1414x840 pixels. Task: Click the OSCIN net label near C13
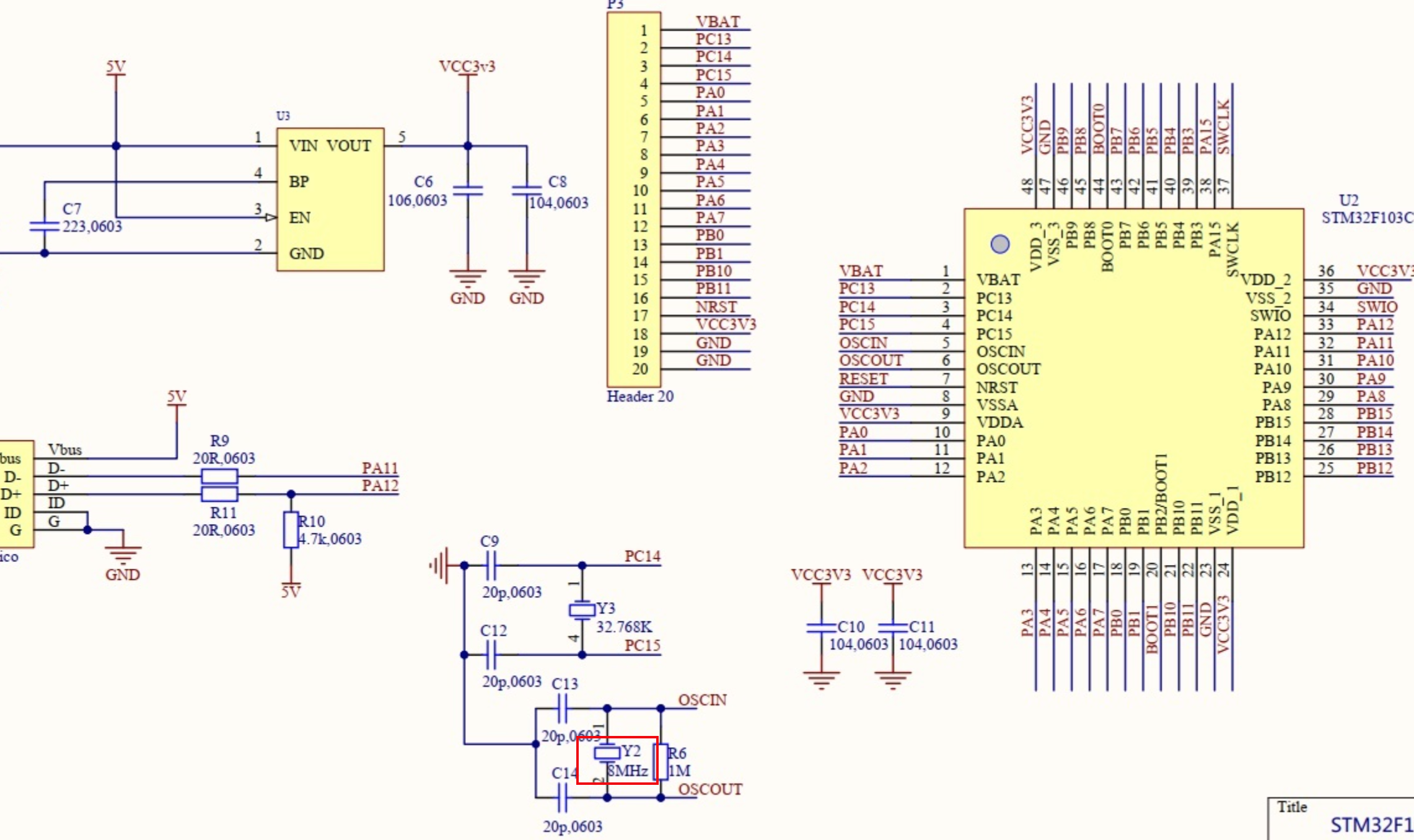[702, 700]
